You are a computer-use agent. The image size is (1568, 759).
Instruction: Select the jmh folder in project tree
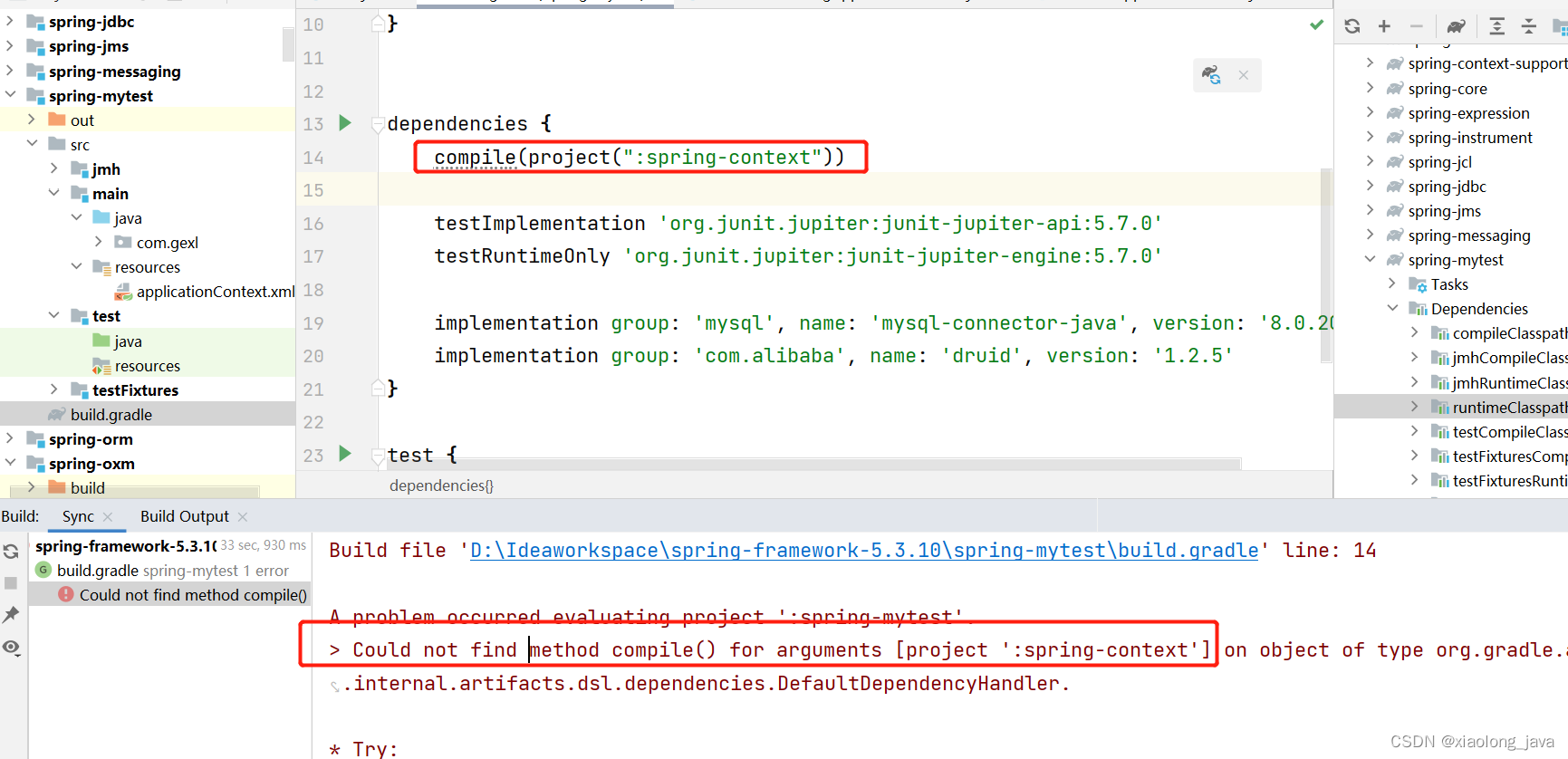[106, 169]
